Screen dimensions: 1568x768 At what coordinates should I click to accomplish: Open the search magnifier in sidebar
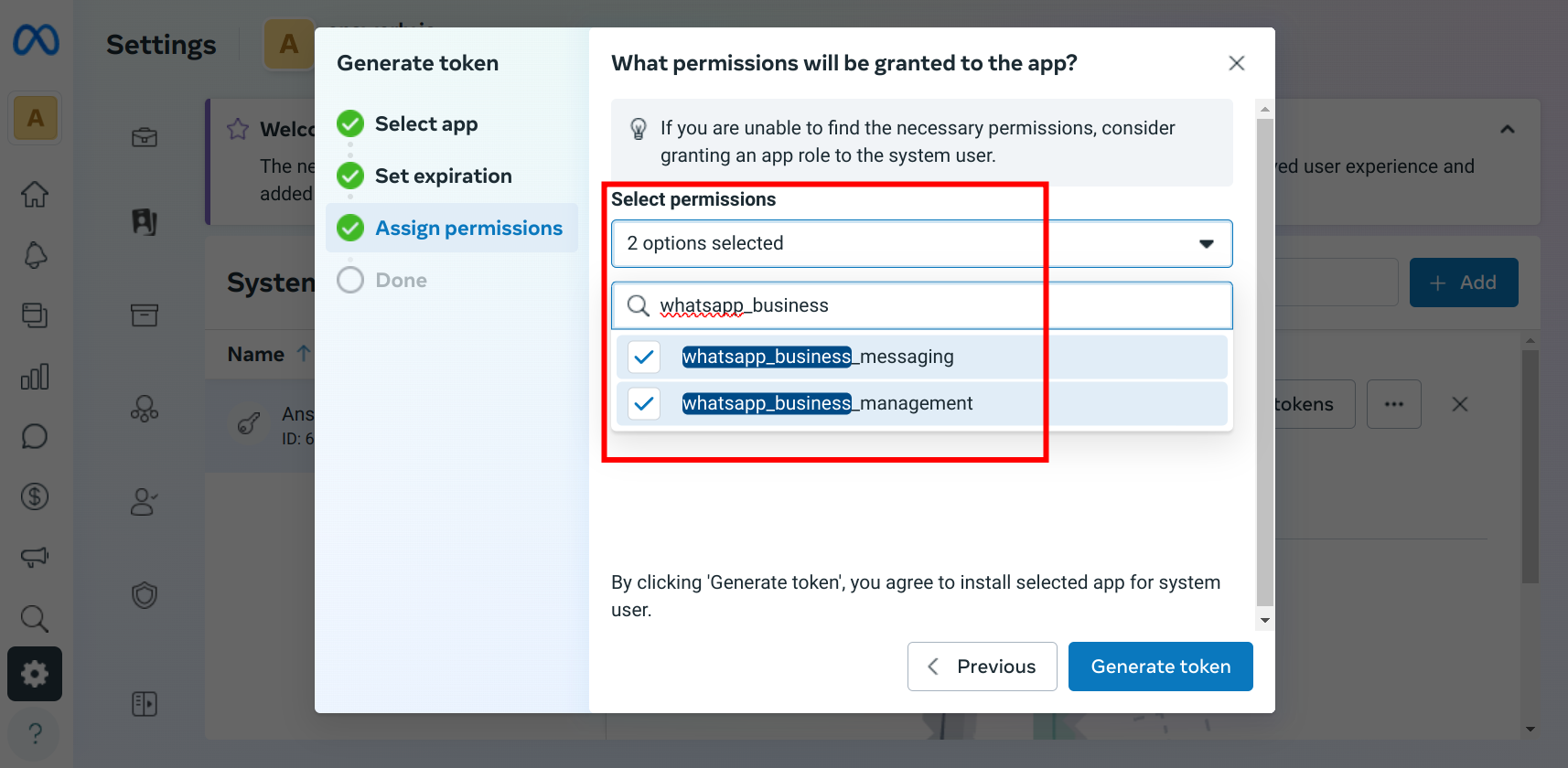pyautogui.click(x=35, y=618)
